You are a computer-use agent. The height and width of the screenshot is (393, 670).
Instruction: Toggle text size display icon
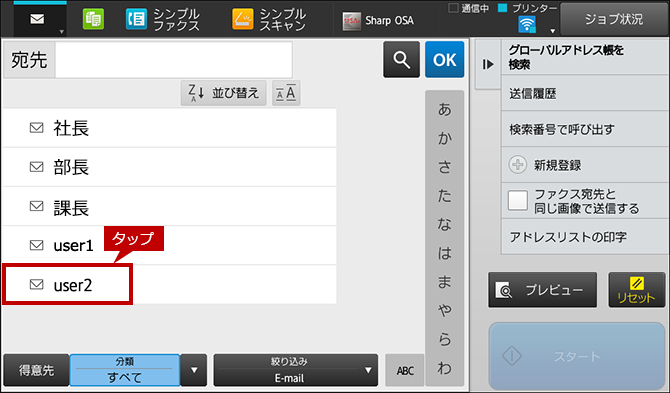coord(286,93)
